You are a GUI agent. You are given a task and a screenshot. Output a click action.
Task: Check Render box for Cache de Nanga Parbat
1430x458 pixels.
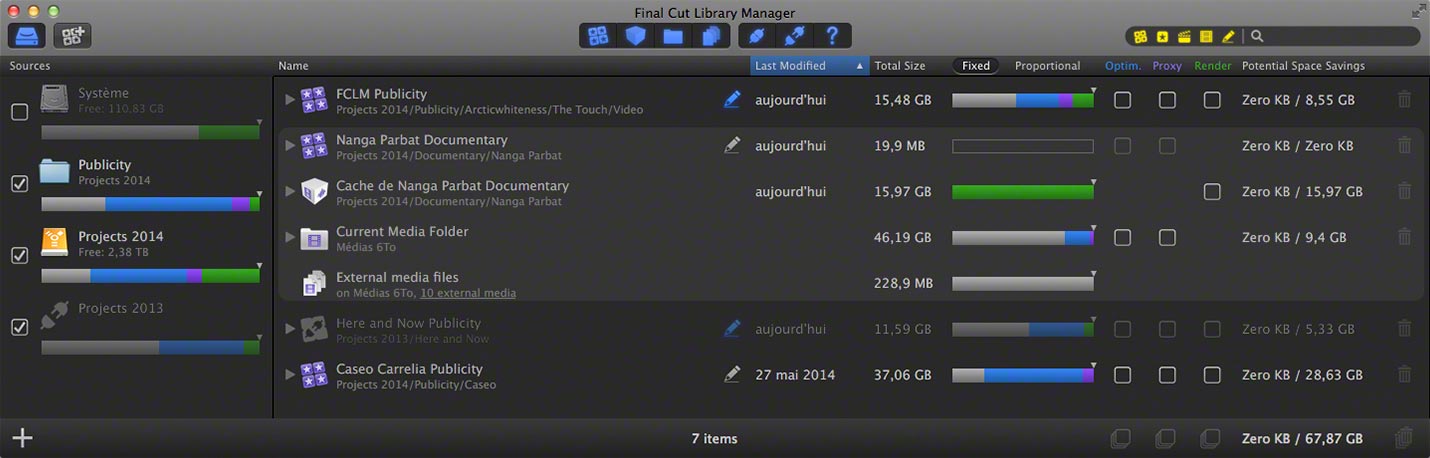pyautogui.click(x=1212, y=191)
